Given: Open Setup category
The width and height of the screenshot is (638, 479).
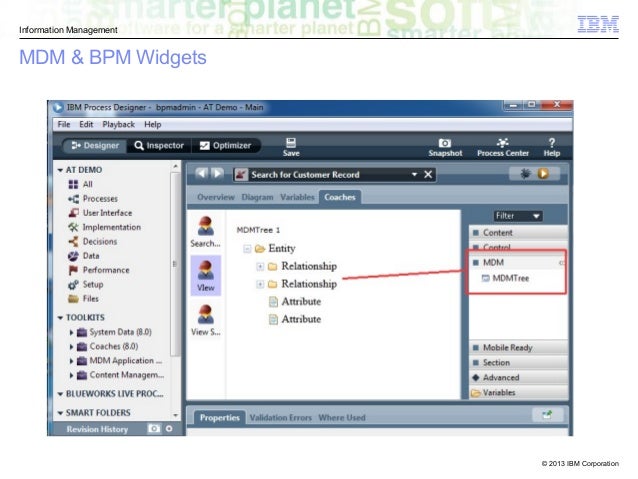Looking at the screenshot, I should click(85, 284).
